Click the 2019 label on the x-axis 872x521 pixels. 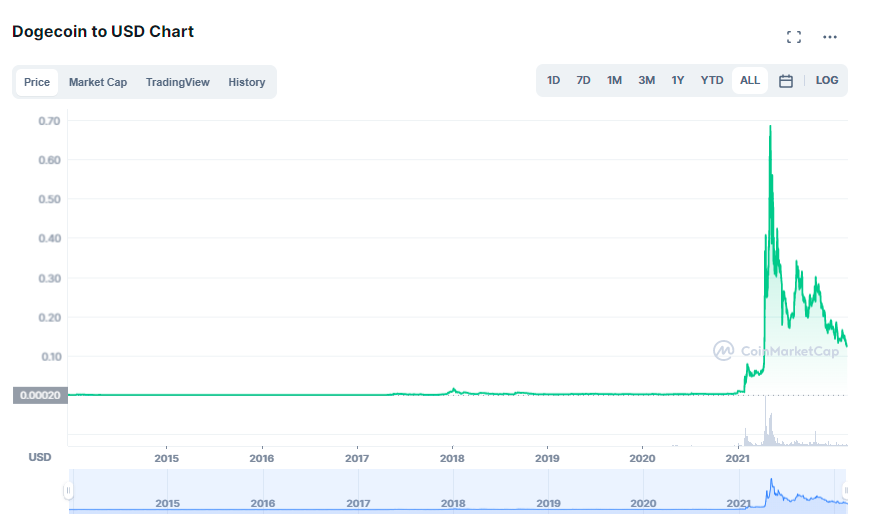click(x=547, y=458)
